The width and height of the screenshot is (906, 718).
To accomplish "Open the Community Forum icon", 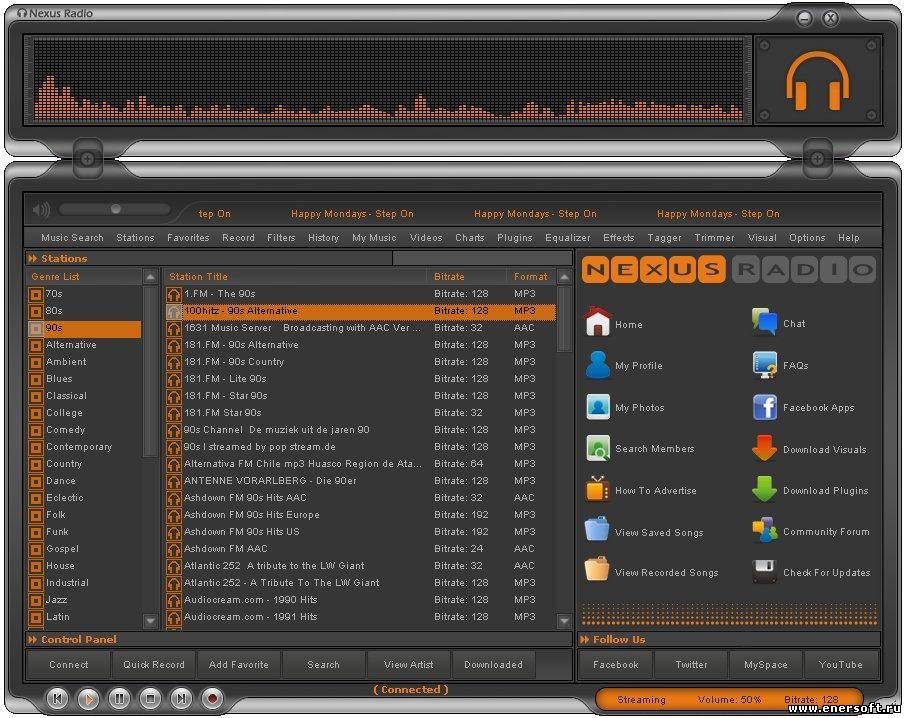I will coord(764,530).
